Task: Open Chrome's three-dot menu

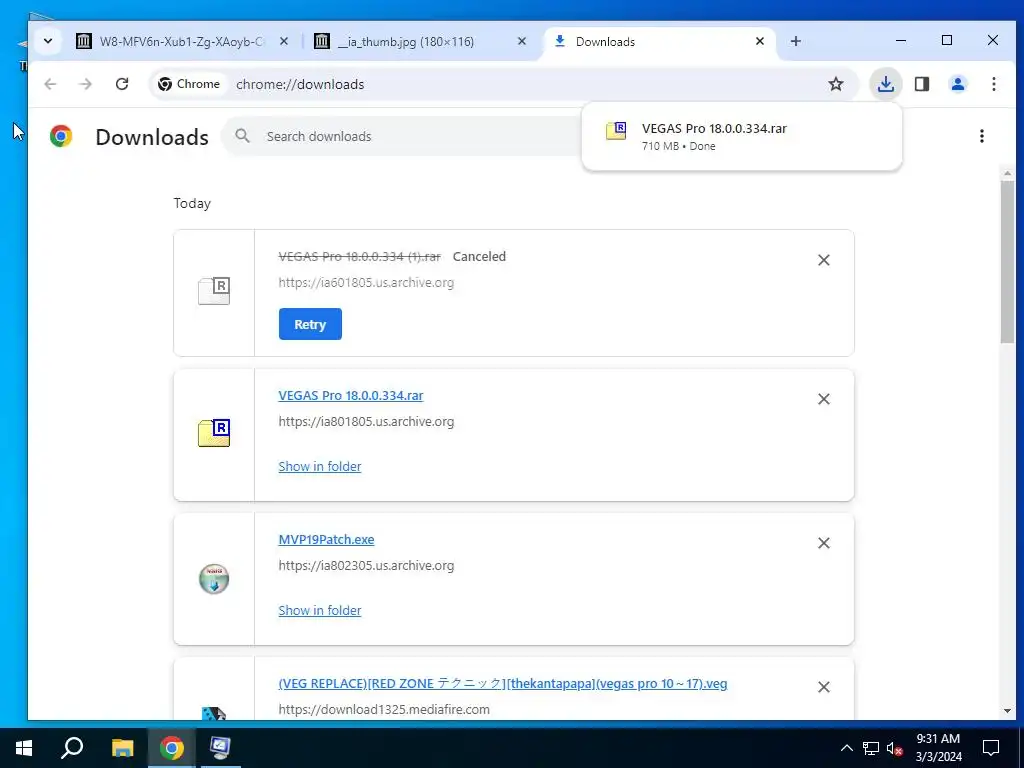Action: 993,84
